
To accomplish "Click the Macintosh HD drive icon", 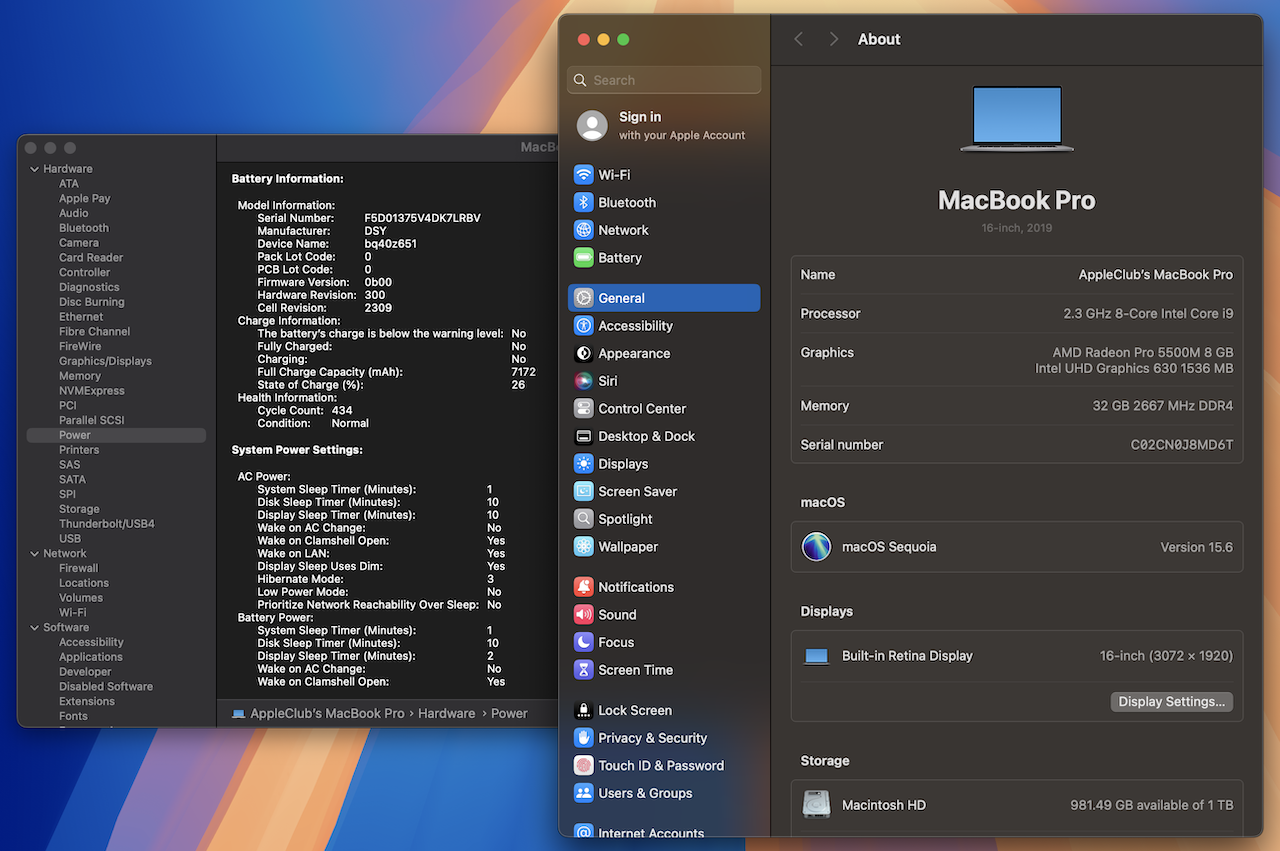I will [817, 805].
